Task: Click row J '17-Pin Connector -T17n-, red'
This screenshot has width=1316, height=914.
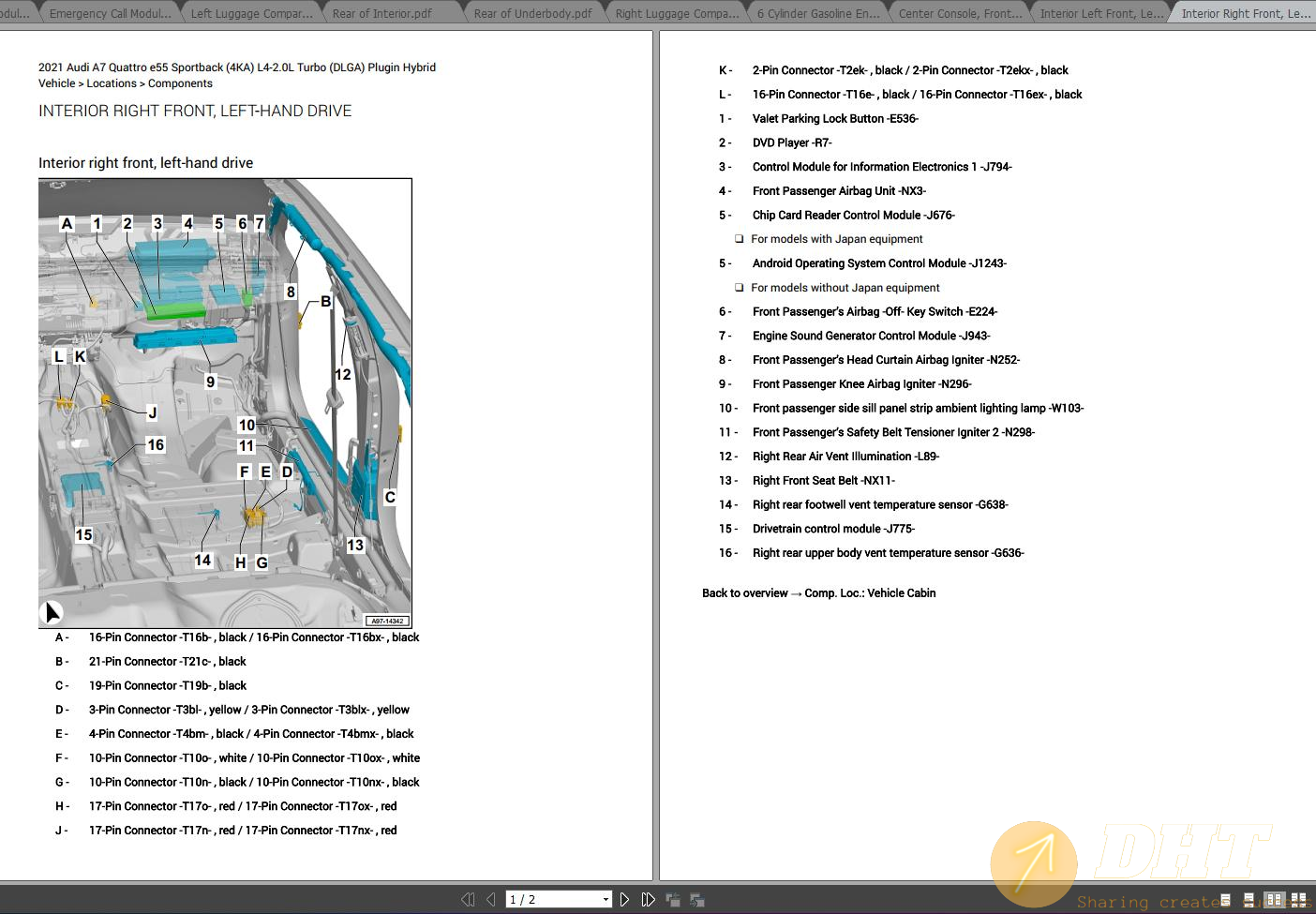Action: (226, 831)
